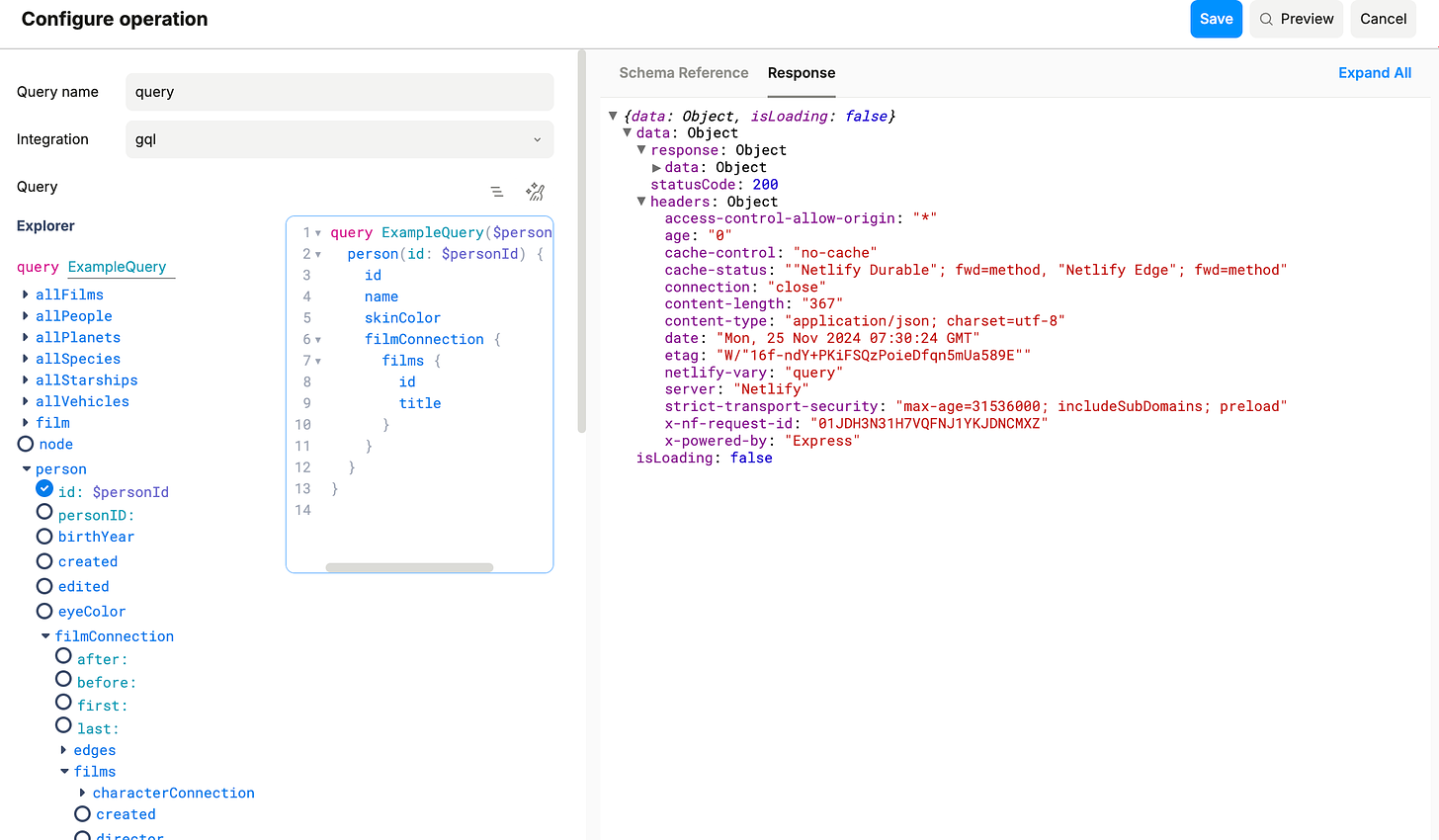Cancel the operation configuration
This screenshot has width=1439, height=840.
tap(1383, 19)
